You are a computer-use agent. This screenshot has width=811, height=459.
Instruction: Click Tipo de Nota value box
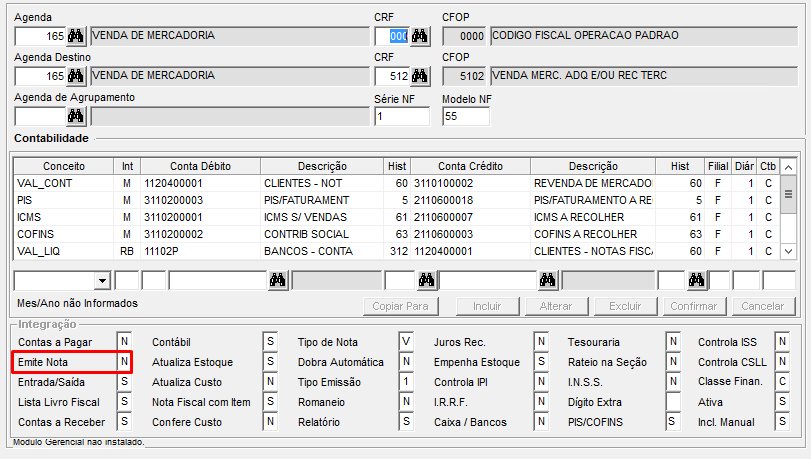(406, 342)
